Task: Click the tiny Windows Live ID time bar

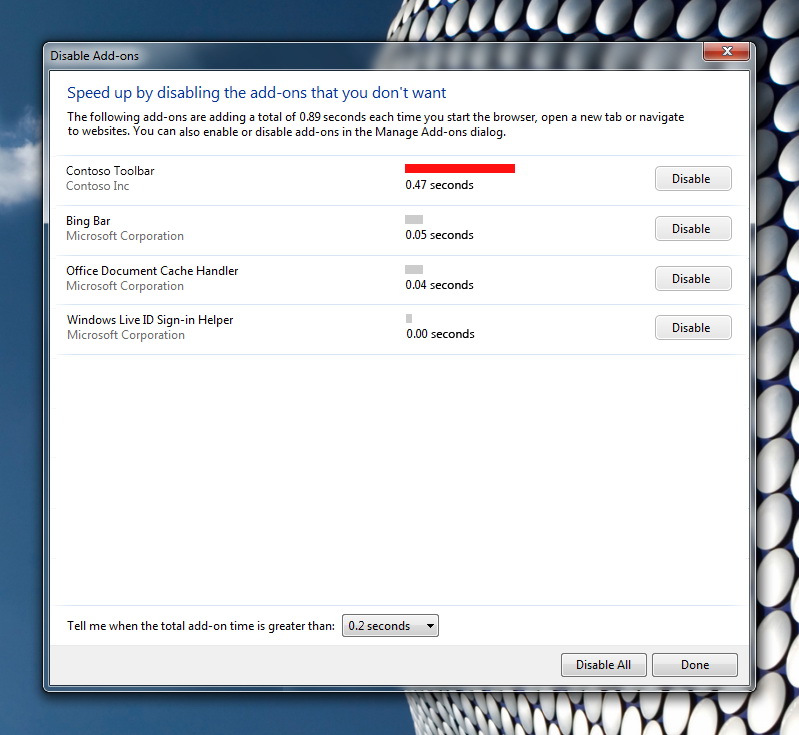Action: coord(409,318)
